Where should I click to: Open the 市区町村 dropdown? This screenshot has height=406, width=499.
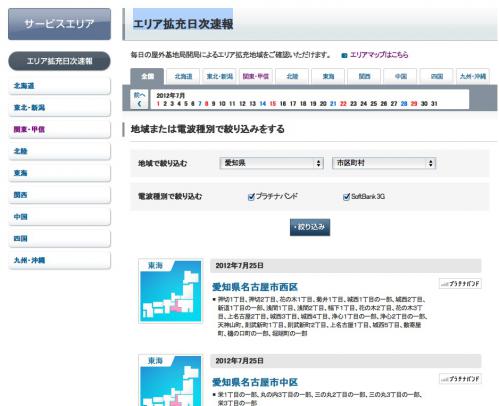click(x=384, y=163)
